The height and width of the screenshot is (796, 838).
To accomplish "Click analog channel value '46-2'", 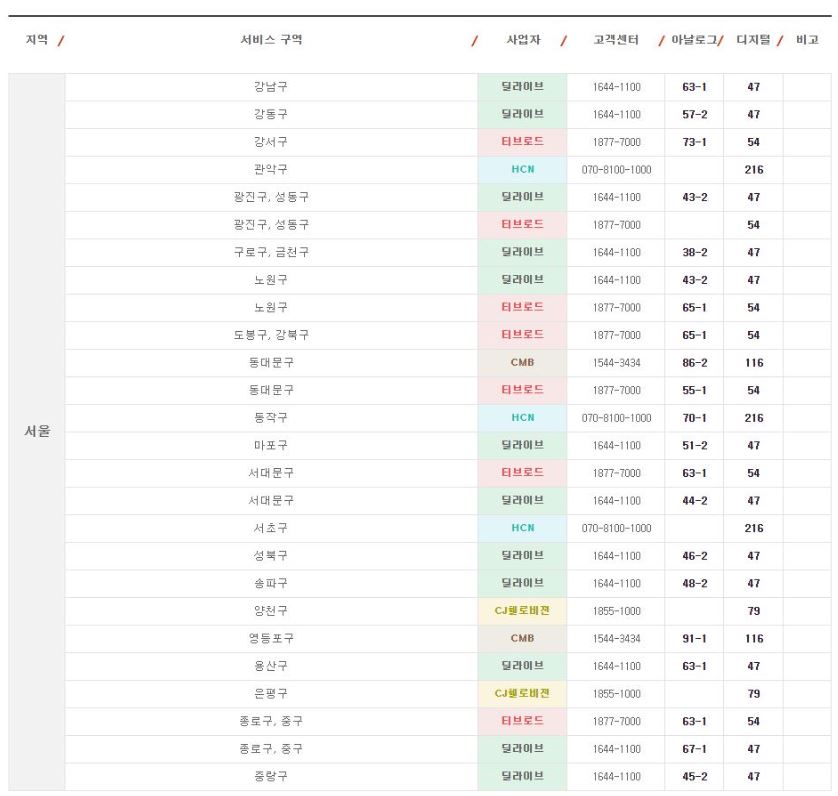I will (694, 556).
